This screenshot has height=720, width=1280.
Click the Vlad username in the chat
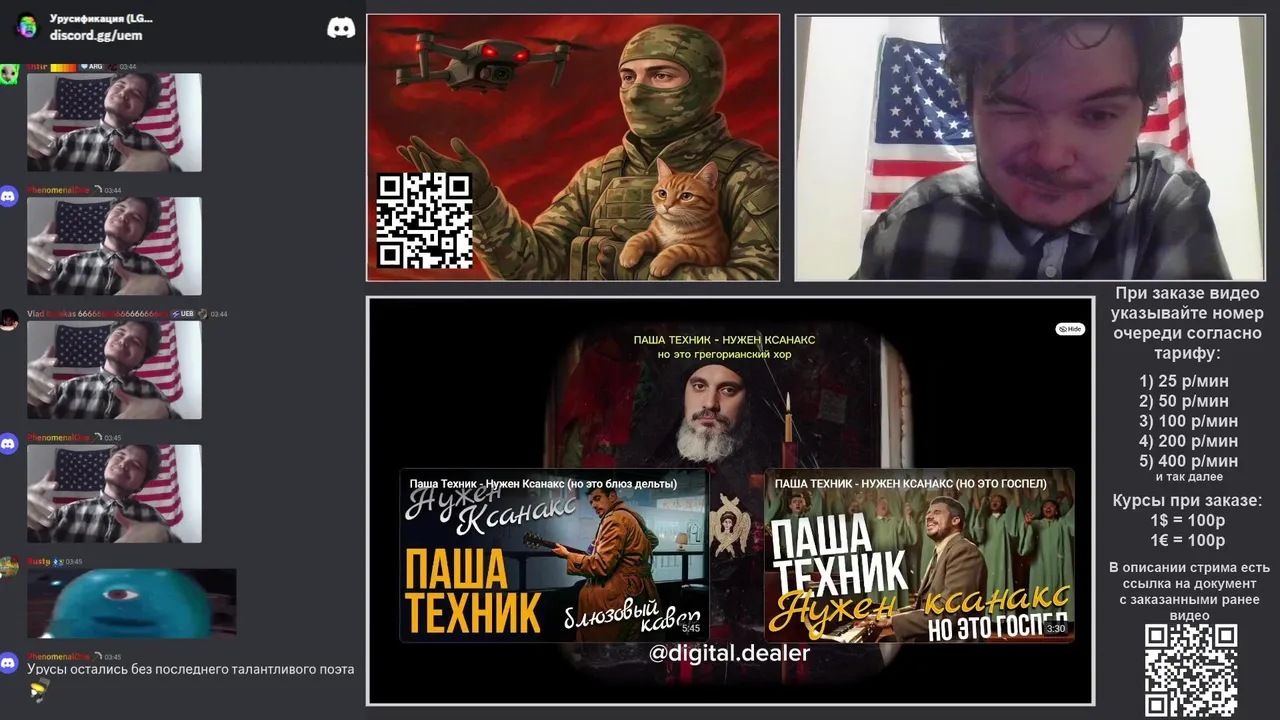(100, 314)
